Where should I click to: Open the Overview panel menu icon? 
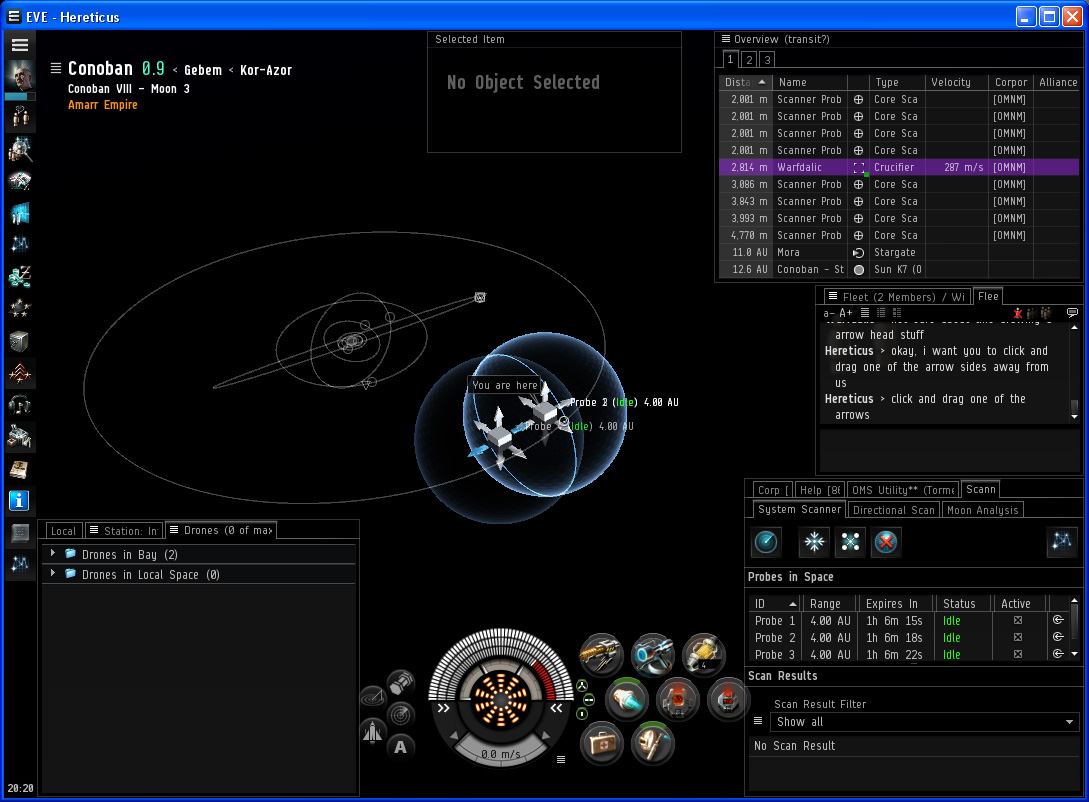pyautogui.click(x=726, y=39)
